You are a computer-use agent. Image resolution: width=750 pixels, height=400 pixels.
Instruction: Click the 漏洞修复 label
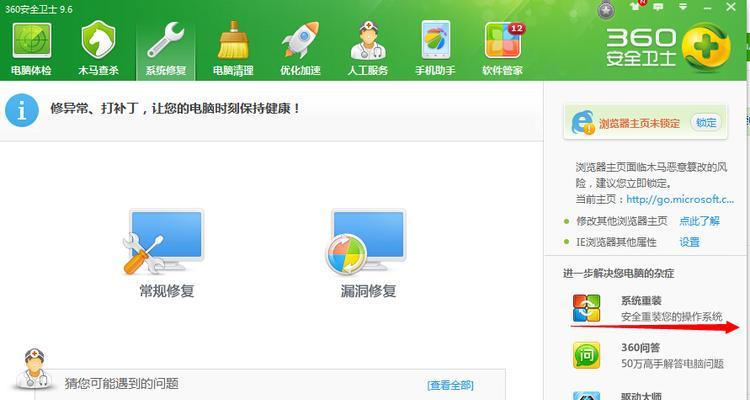368,290
